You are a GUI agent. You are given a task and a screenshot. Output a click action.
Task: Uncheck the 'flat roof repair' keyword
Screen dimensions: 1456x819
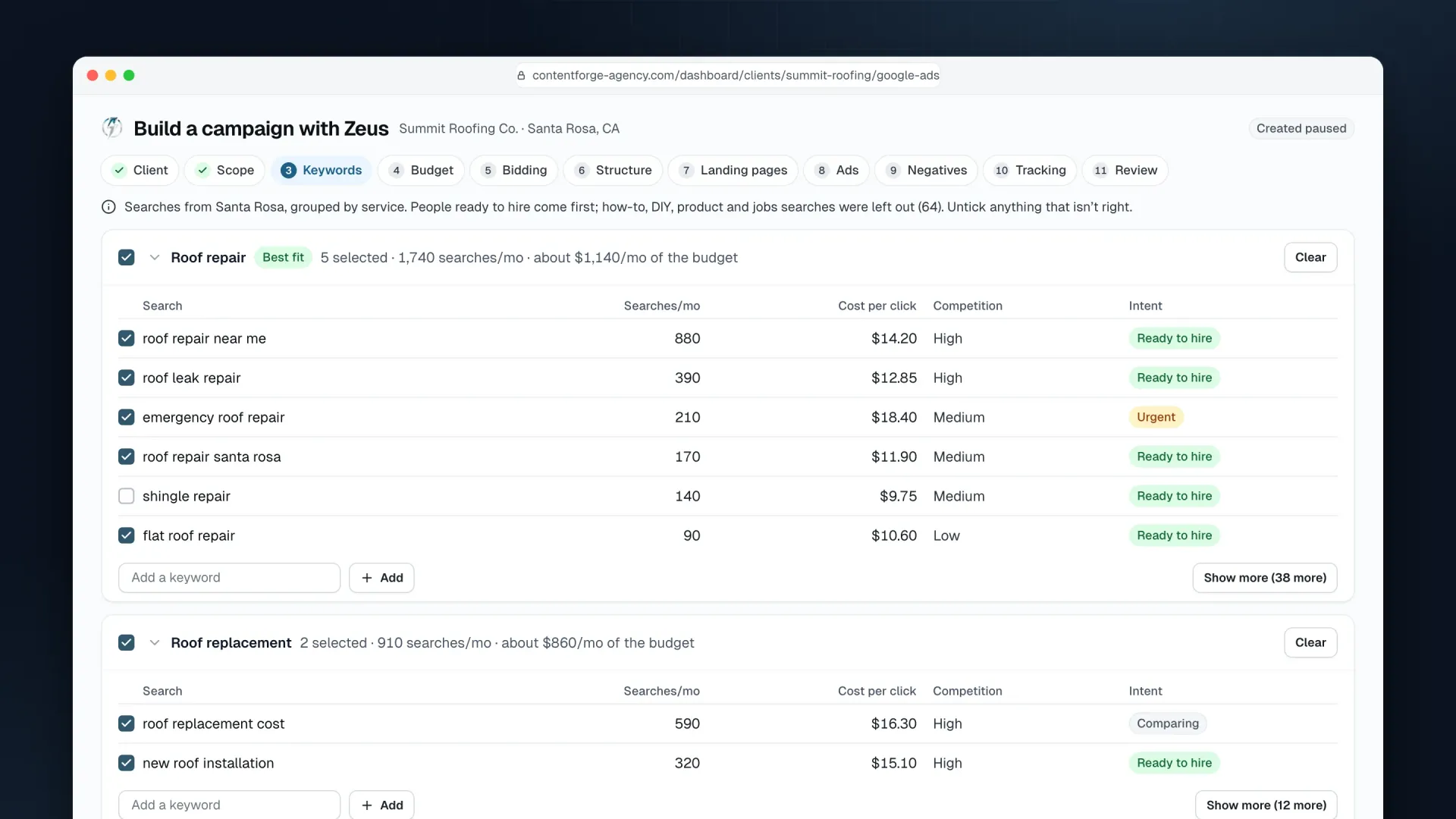[x=127, y=535]
